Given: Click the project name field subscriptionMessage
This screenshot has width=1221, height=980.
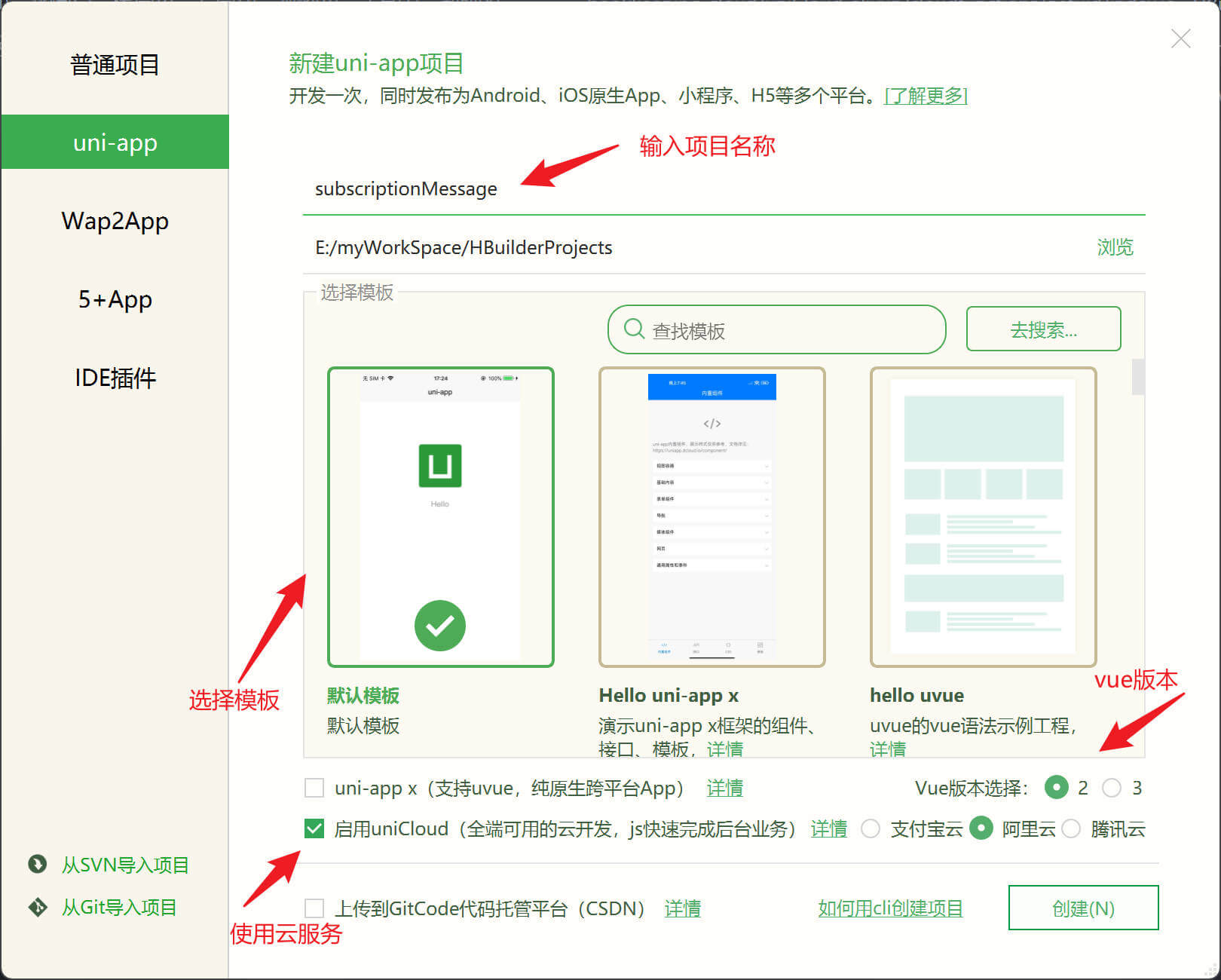Looking at the screenshot, I should (724, 188).
